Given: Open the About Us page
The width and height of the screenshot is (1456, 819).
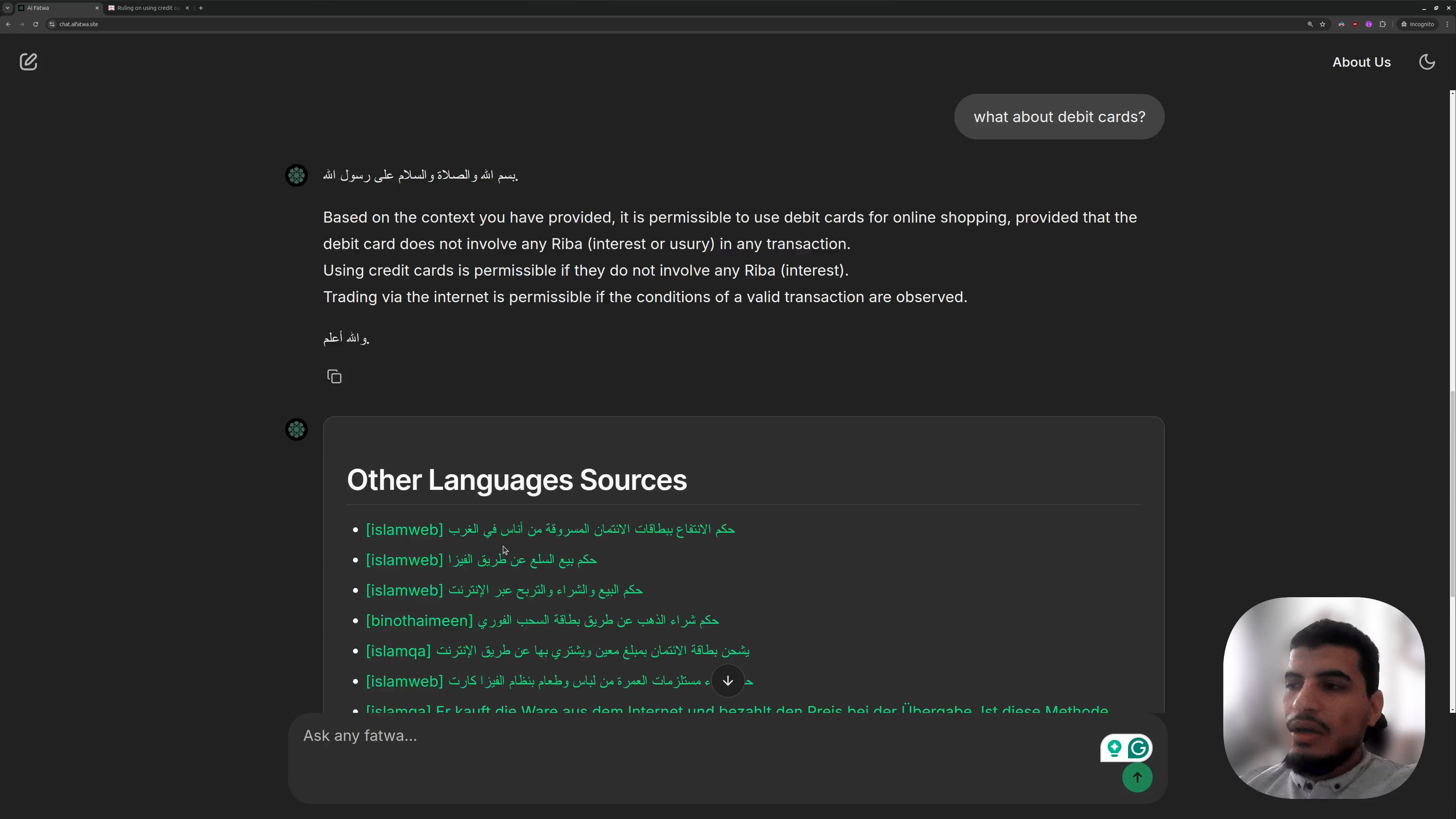Looking at the screenshot, I should (x=1361, y=62).
